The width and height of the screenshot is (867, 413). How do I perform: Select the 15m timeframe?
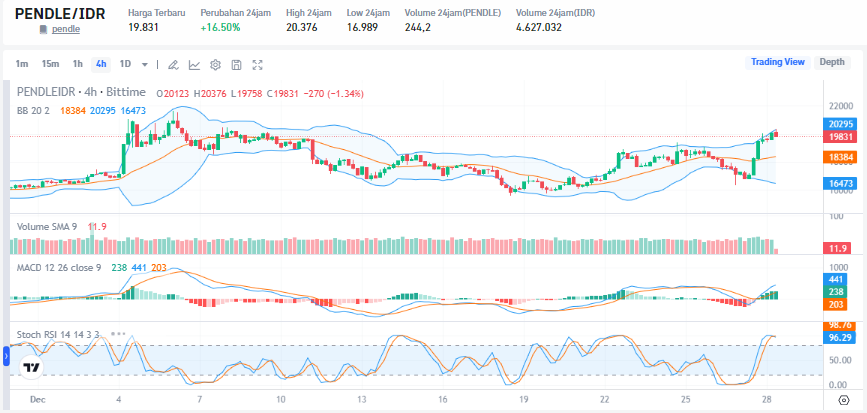(50, 64)
